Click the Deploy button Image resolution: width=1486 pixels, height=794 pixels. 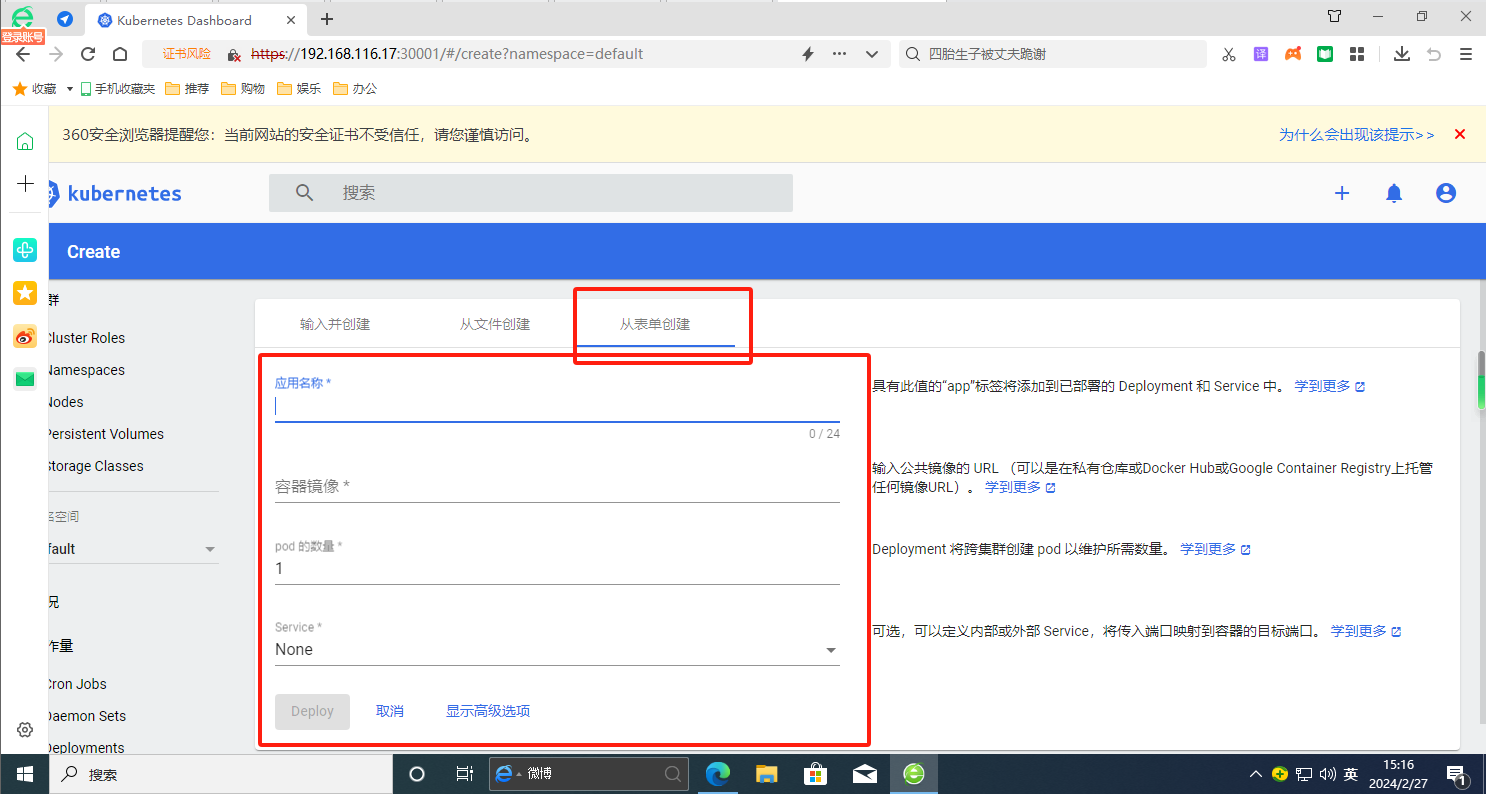click(x=312, y=711)
